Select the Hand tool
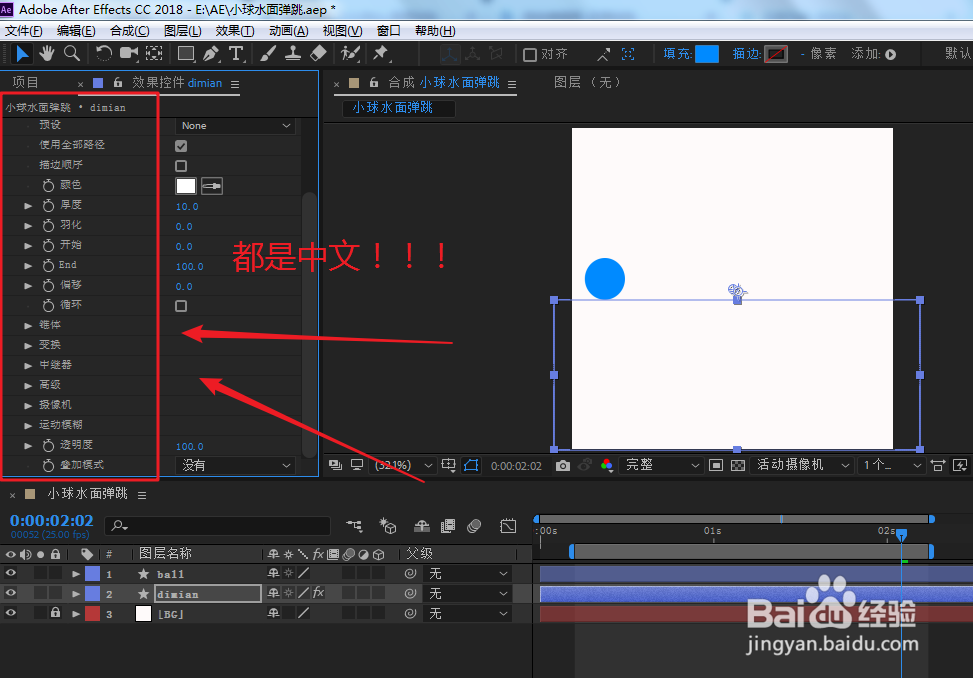This screenshot has height=678, width=973. 47,53
